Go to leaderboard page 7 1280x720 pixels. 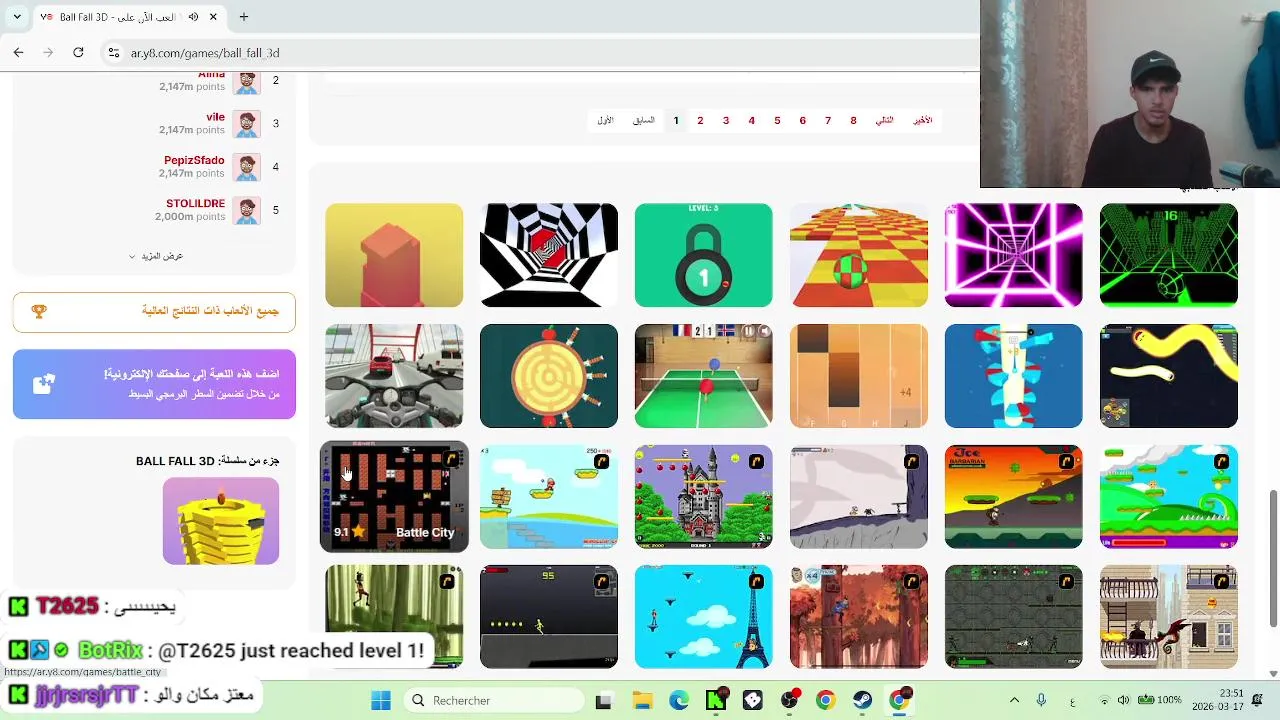[828, 120]
